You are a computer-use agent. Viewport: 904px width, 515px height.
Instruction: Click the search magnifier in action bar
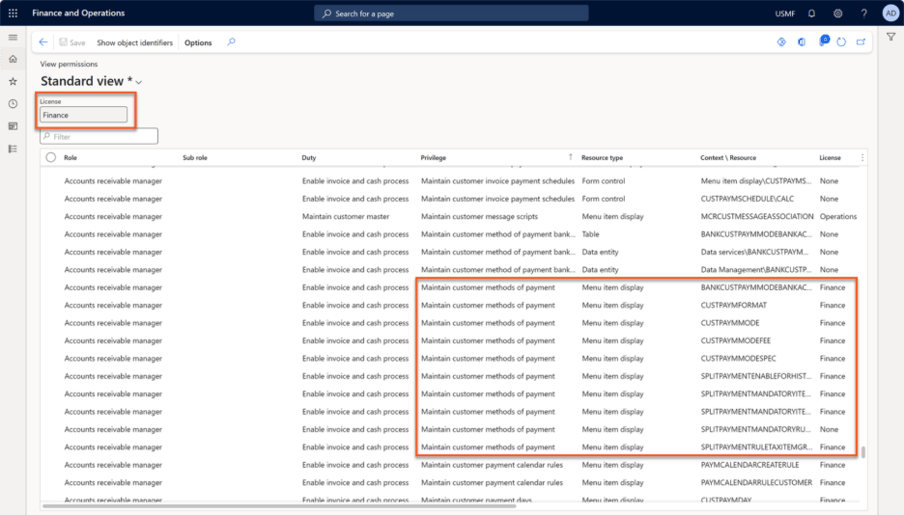coord(231,42)
